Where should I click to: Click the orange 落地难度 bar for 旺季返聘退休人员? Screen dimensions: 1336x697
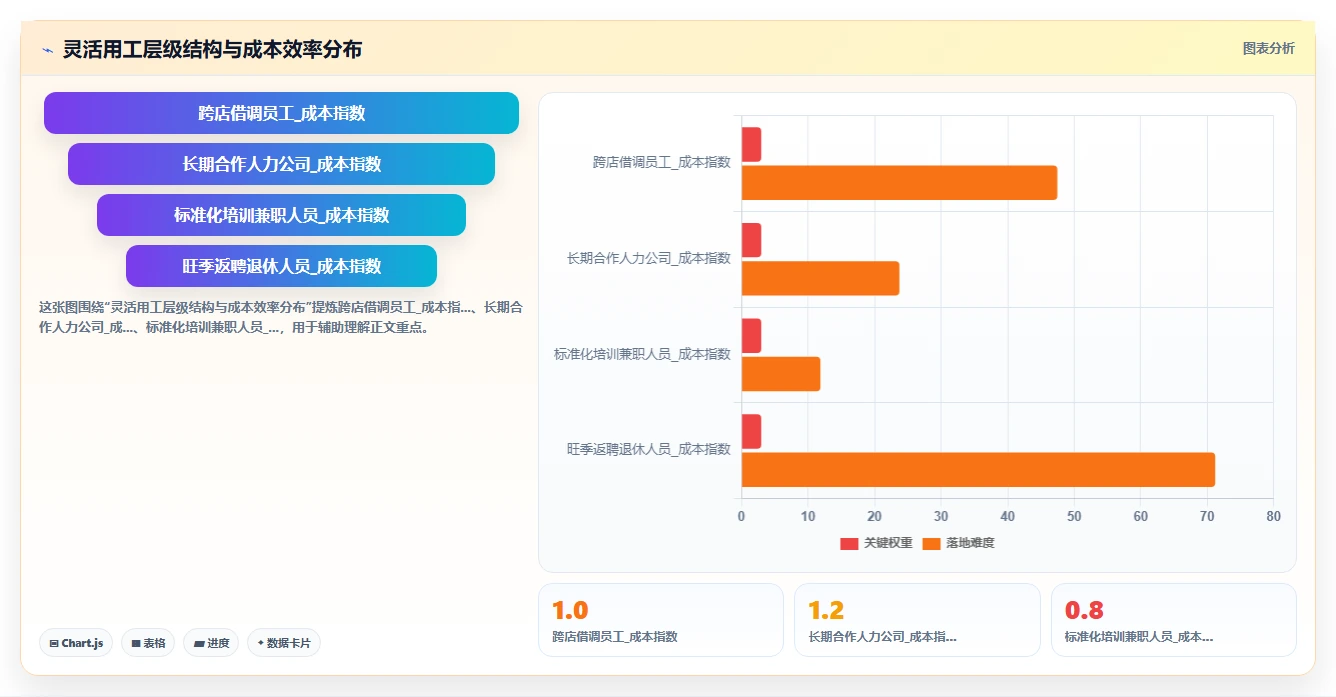(x=978, y=470)
